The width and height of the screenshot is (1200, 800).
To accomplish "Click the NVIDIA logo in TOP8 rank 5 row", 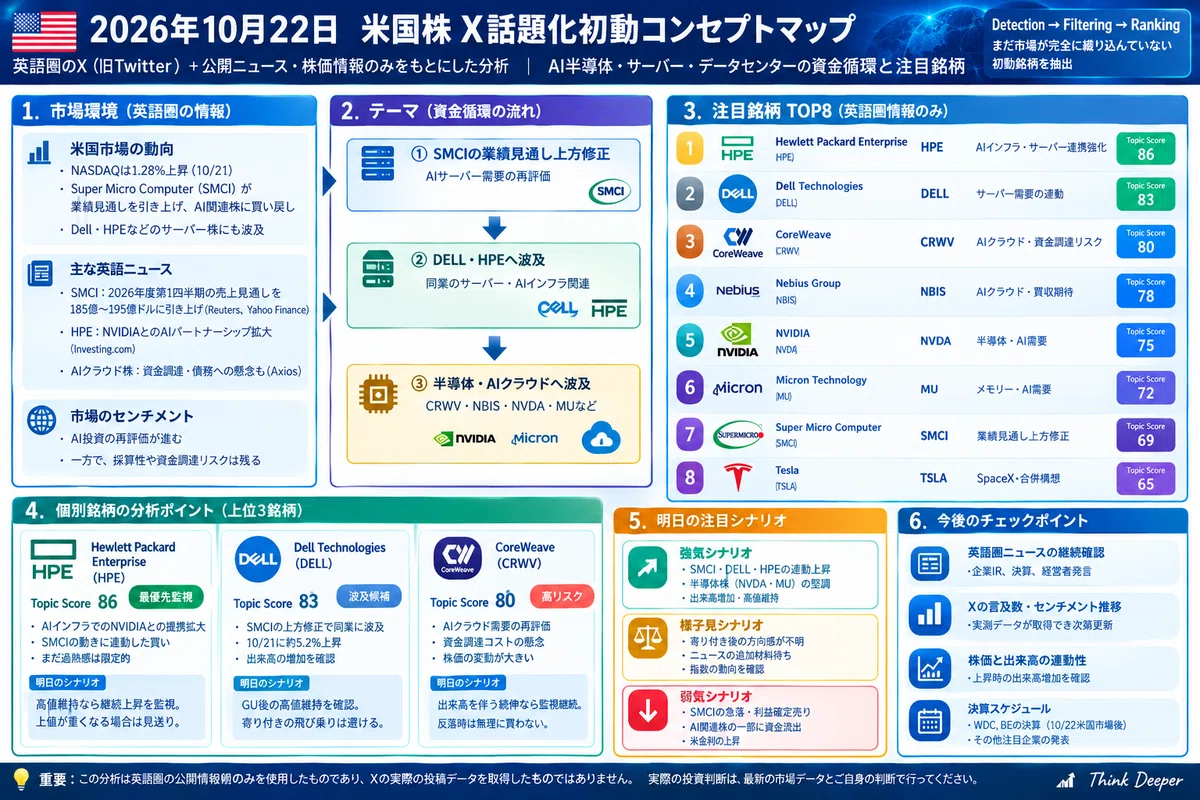I will [737, 339].
